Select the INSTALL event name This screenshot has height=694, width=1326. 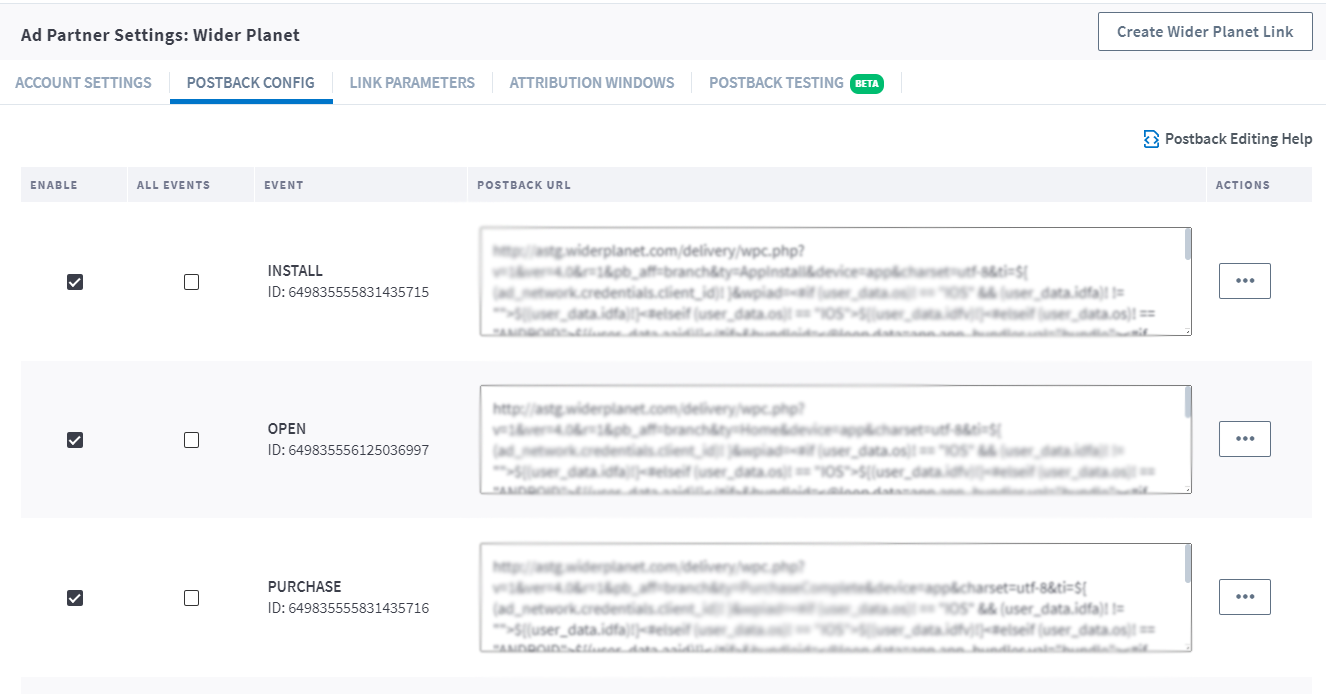click(x=295, y=271)
